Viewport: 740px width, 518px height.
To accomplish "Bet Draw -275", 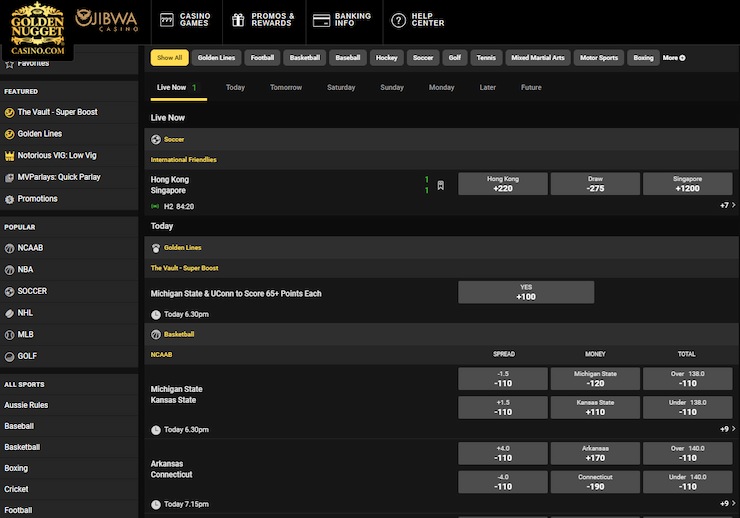I will click(595, 184).
